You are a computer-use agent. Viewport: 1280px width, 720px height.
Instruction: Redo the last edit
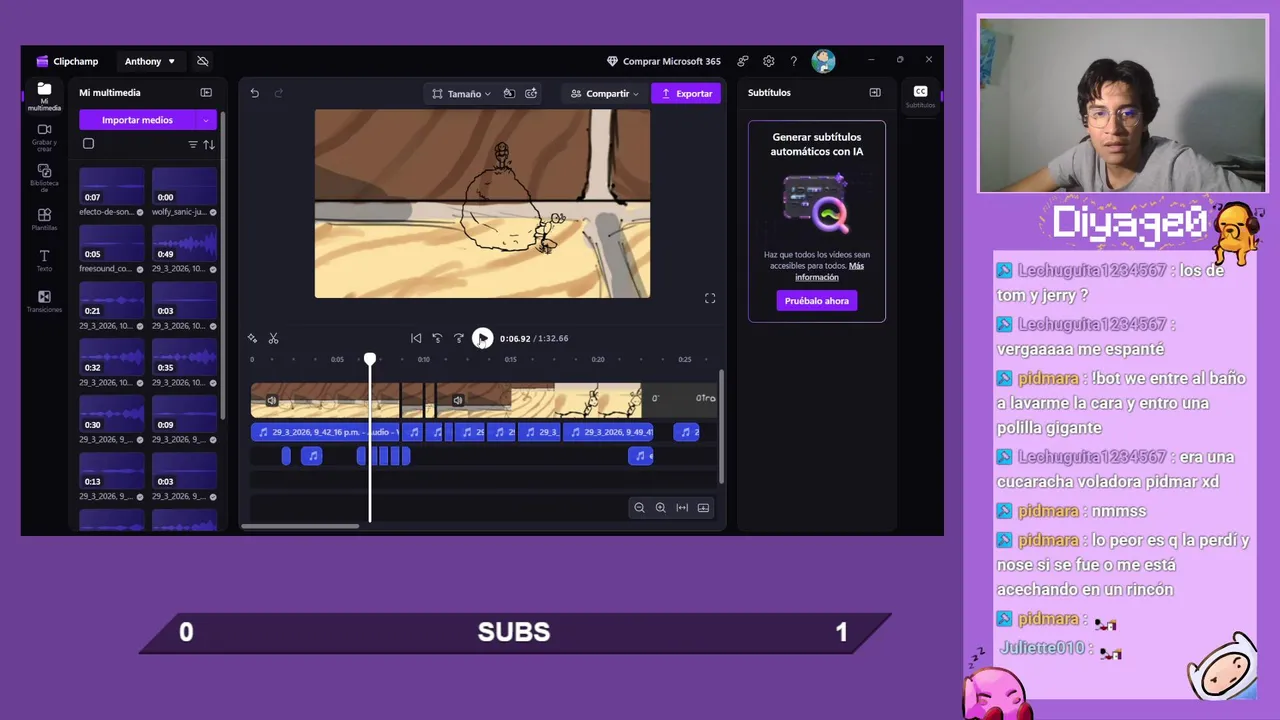tap(279, 93)
